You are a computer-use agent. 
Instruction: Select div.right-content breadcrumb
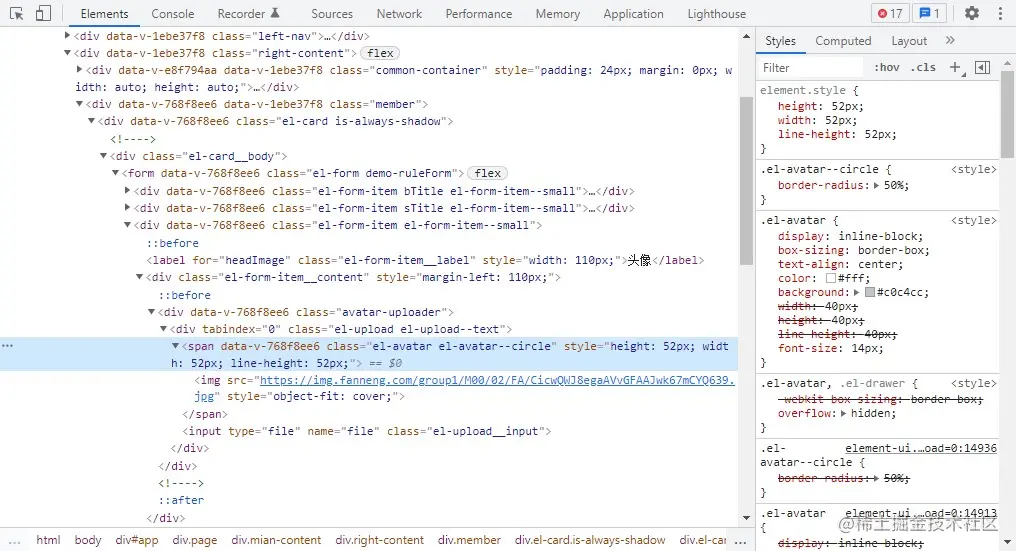coord(379,540)
